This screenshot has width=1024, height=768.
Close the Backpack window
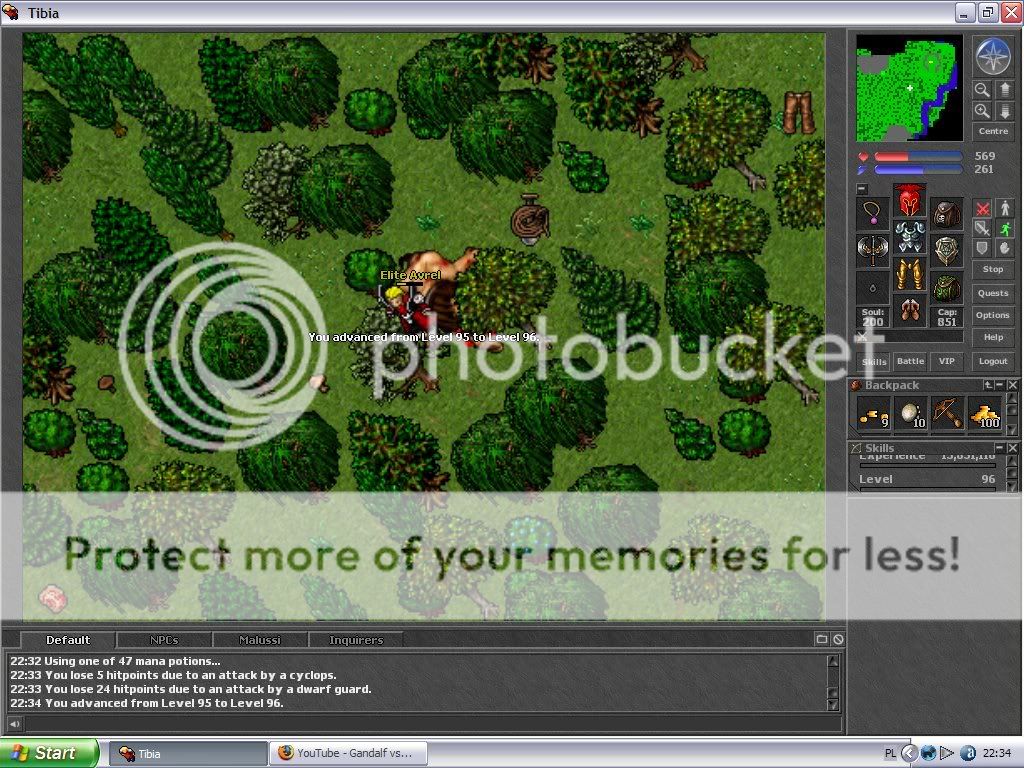click(1012, 385)
